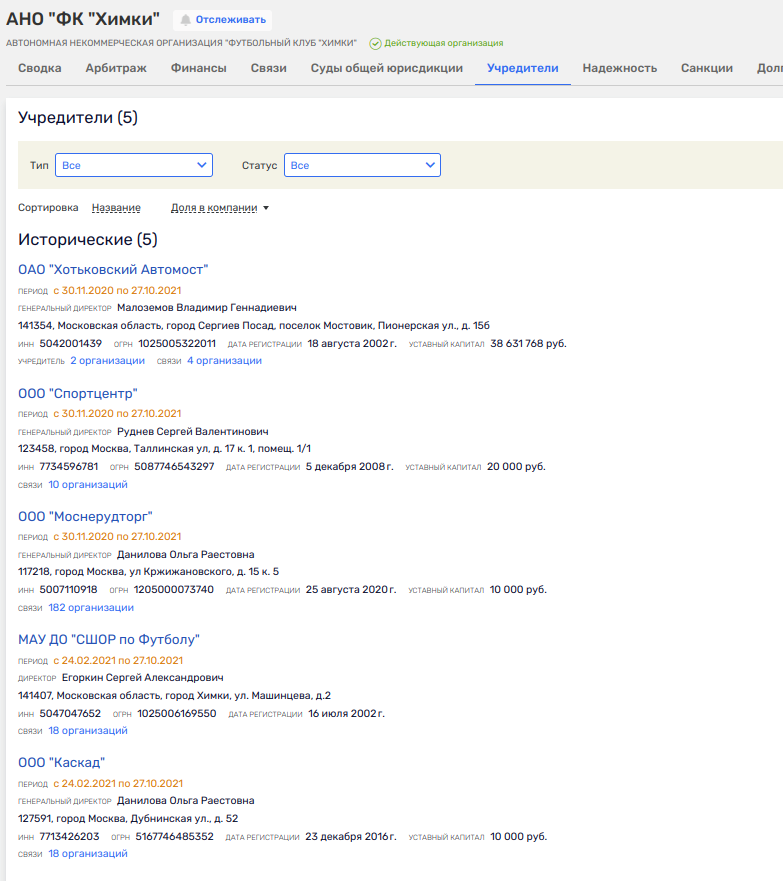Switch to the Надежность tab
783x881 pixels.
point(620,68)
